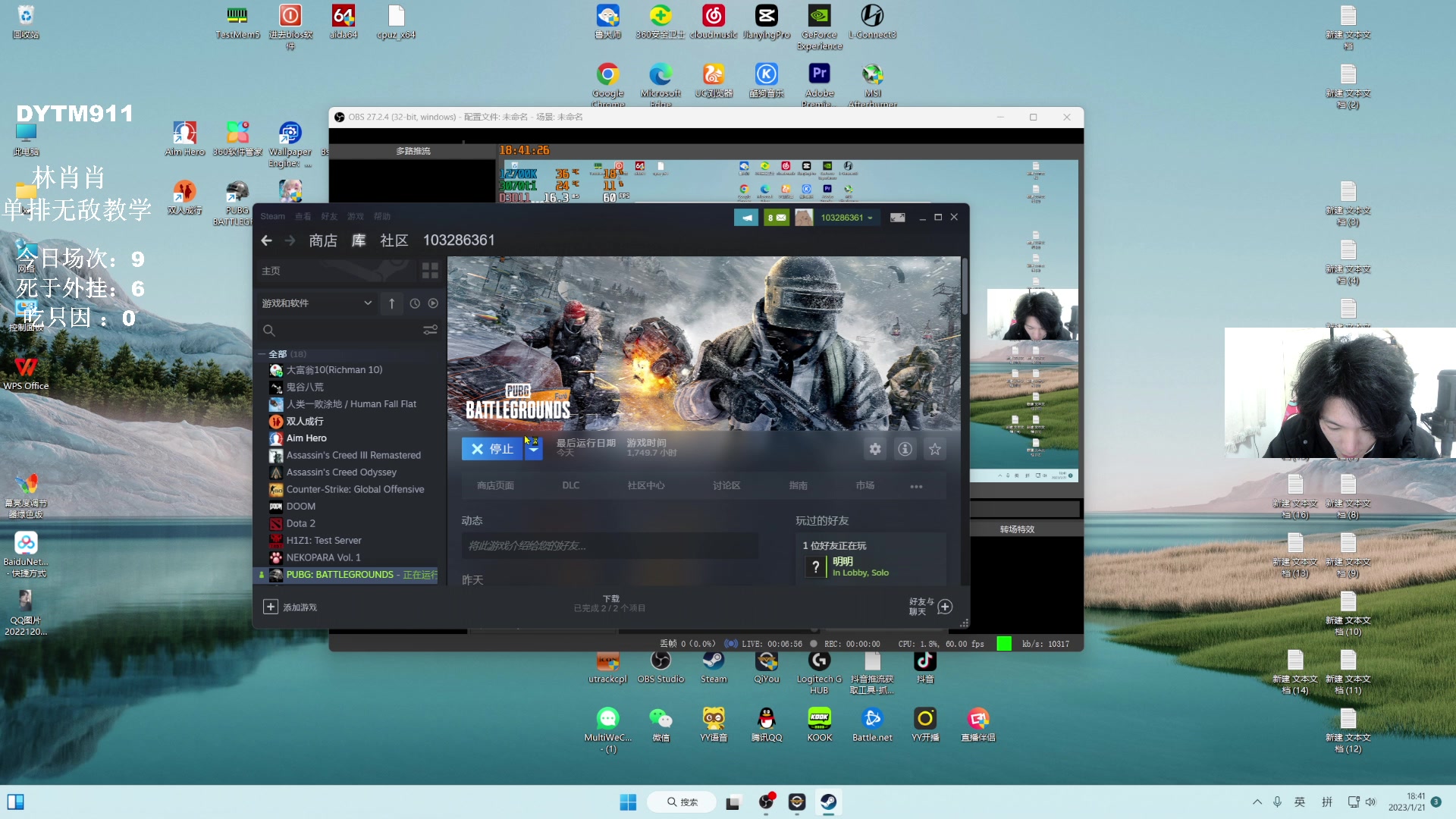Open 好友 menu in Steam
Screen dimensions: 1456x819
coord(329,217)
